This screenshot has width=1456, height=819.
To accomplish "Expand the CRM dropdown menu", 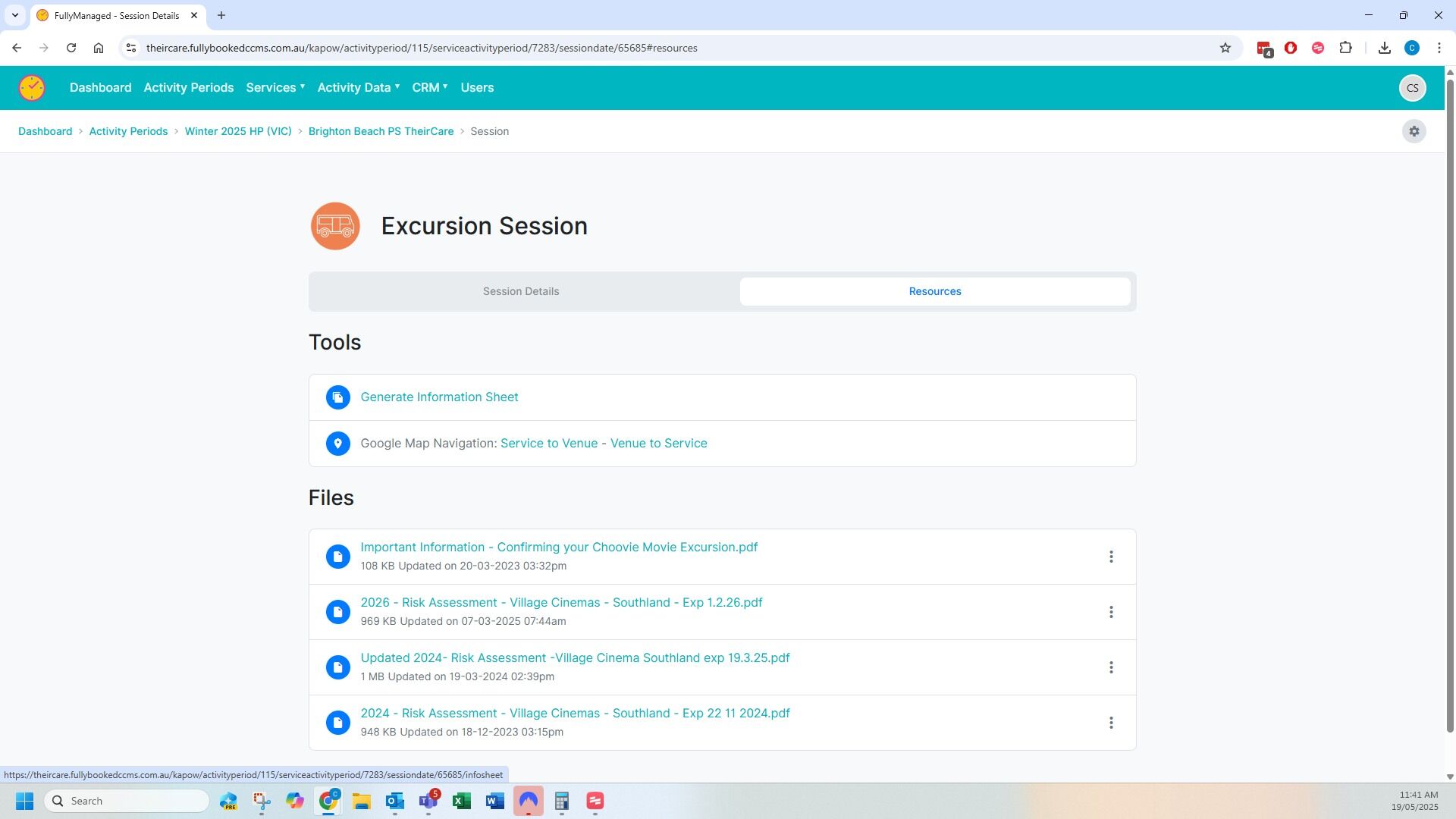I will 429,88.
